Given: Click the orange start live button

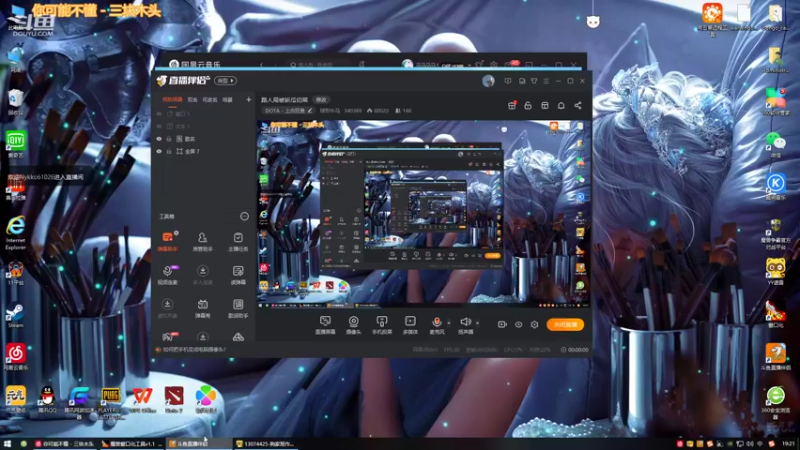Looking at the screenshot, I should 565,324.
